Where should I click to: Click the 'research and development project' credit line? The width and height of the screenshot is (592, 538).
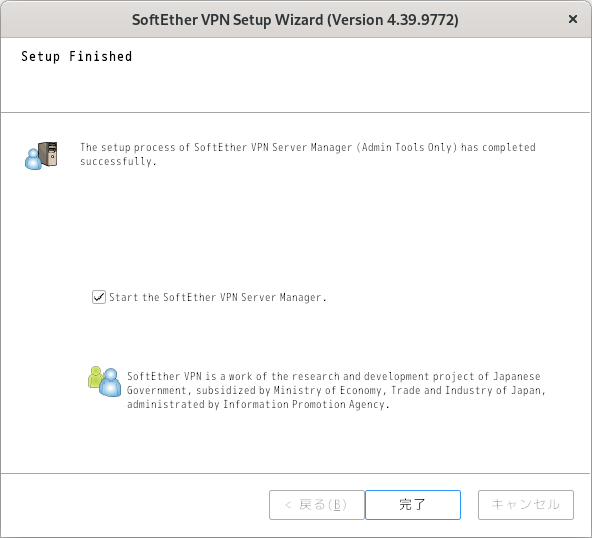pos(333,376)
